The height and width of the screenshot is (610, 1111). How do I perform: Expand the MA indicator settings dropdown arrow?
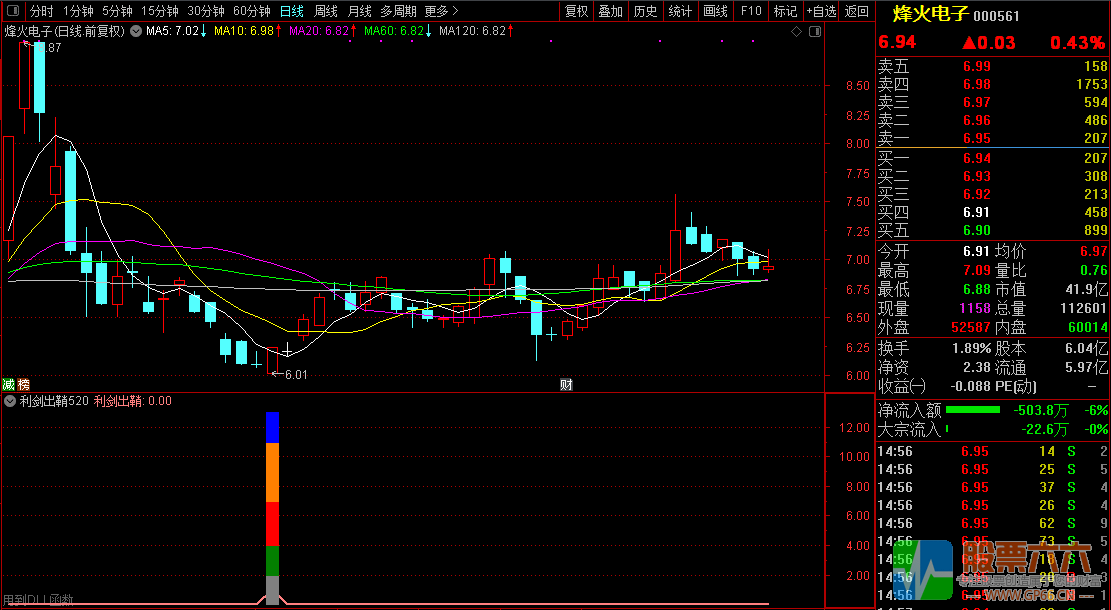tap(136, 31)
